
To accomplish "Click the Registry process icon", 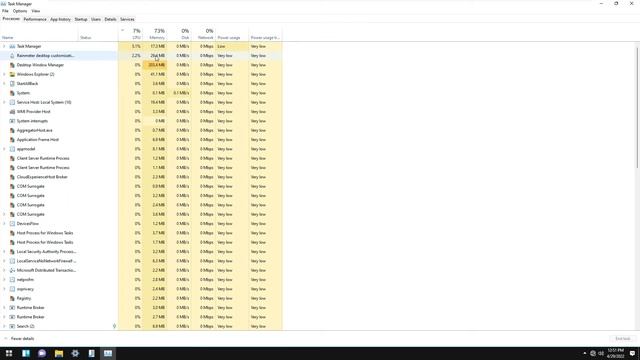I will (x=12, y=298).
